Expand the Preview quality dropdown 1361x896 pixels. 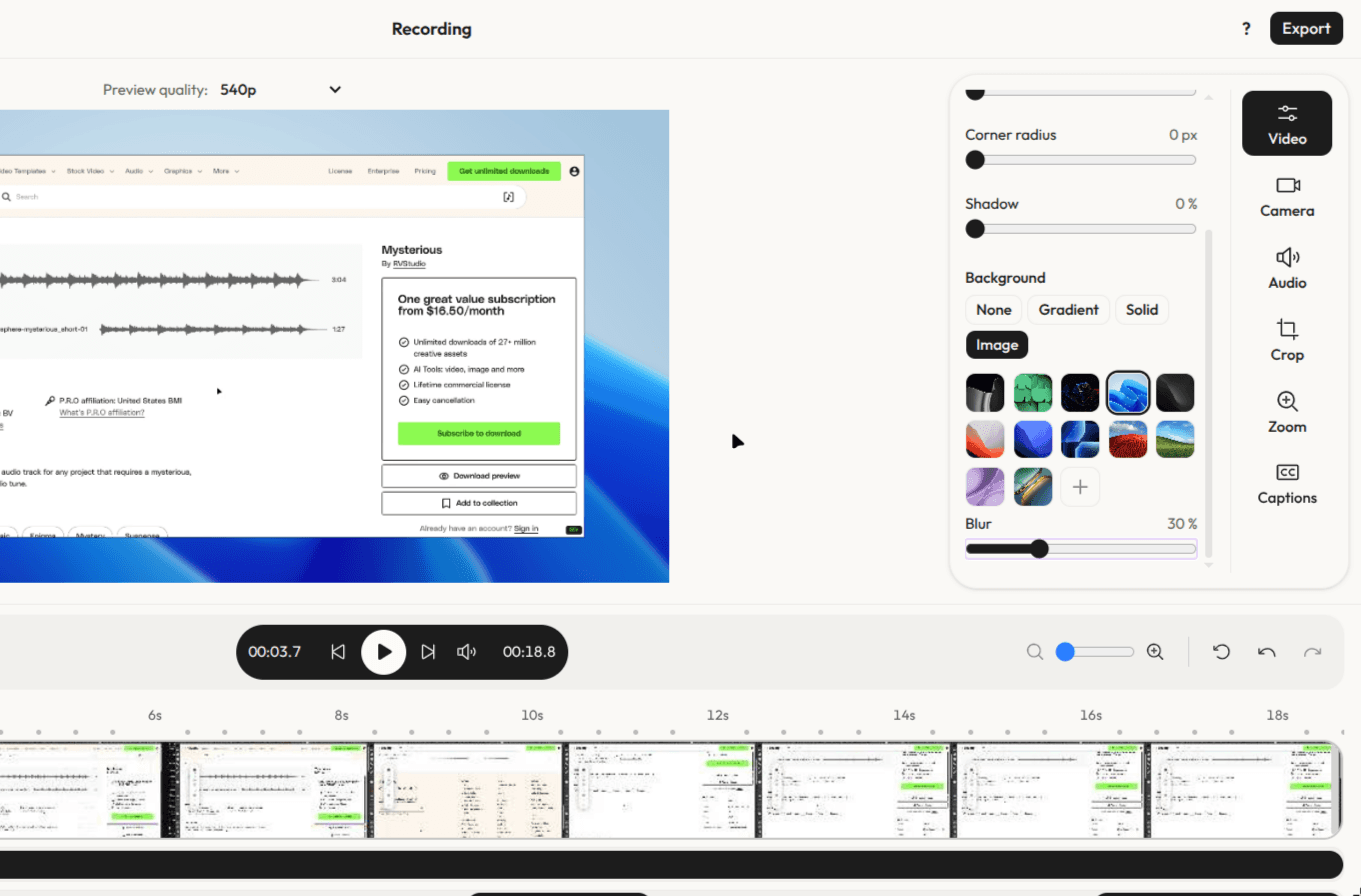280,90
